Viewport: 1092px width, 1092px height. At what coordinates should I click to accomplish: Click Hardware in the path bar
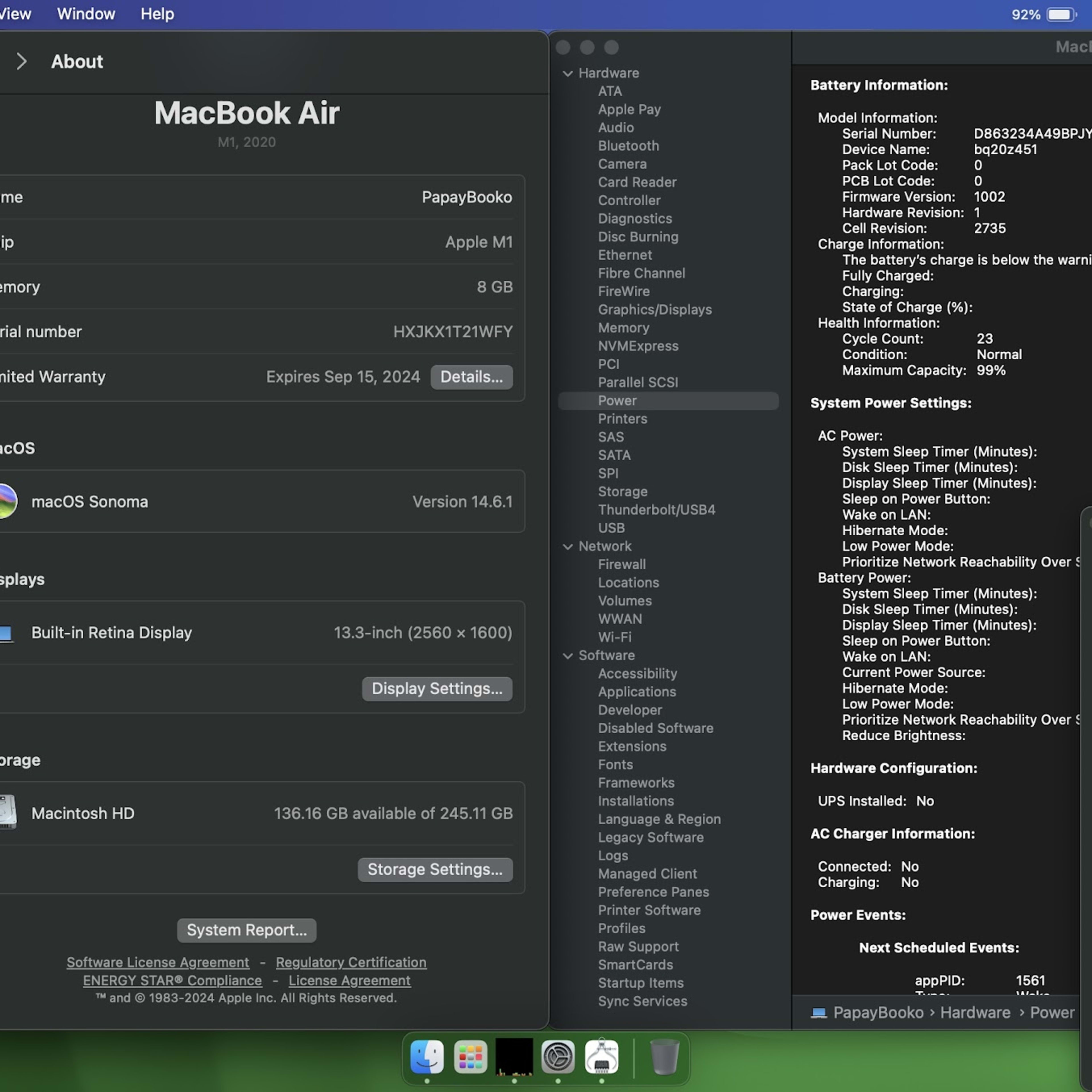click(x=975, y=1013)
